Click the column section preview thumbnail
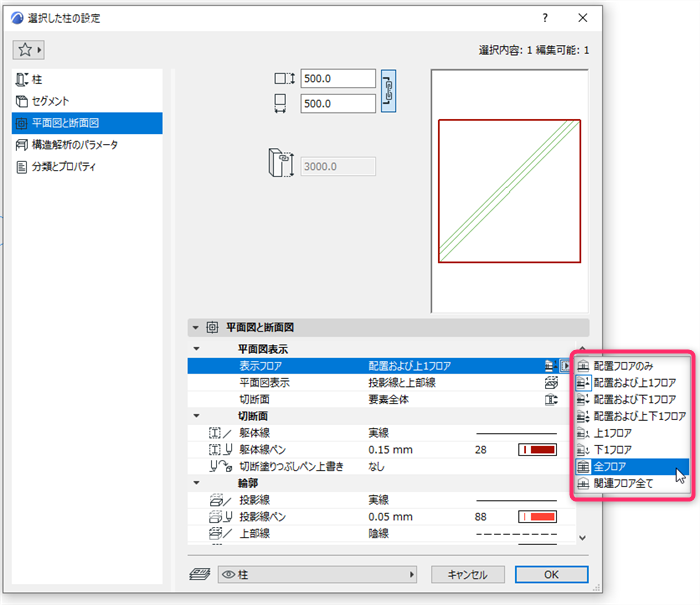 point(509,191)
